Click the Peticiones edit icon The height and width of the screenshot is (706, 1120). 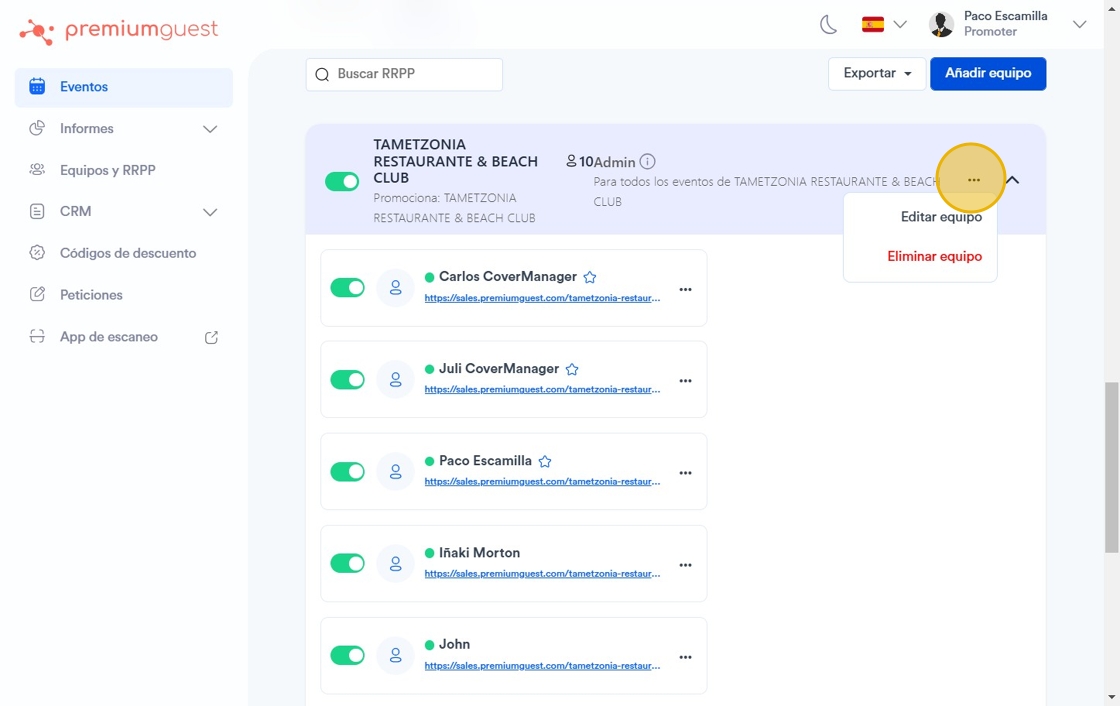coord(37,294)
